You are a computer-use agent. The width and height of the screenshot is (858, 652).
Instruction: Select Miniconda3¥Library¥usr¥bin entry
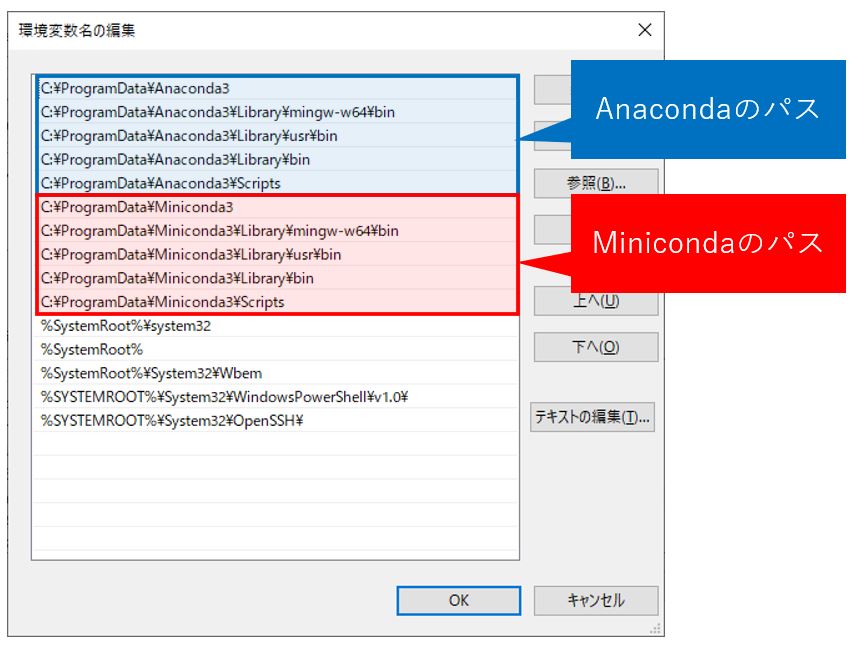coord(276,254)
